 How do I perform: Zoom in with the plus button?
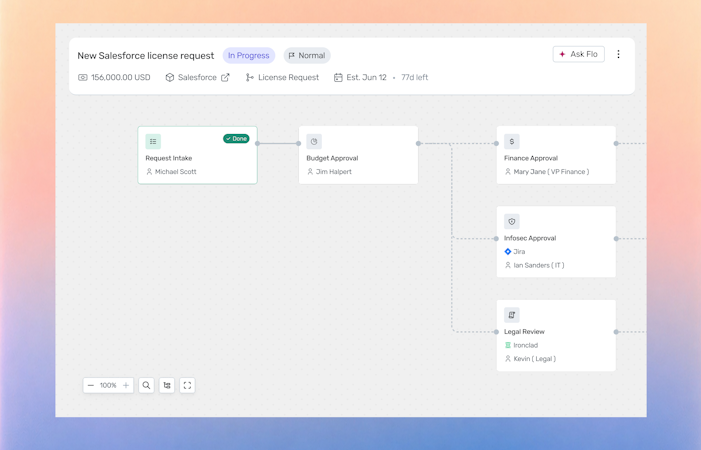point(126,385)
